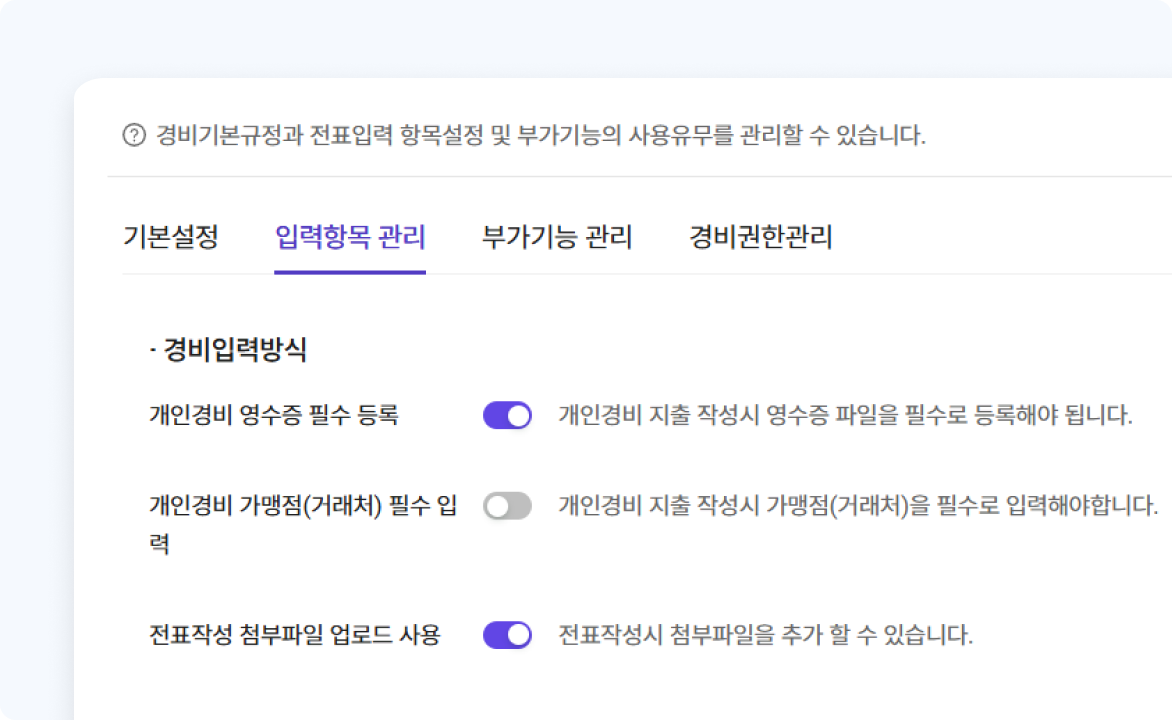
Task: Go to the 경비권한관리 tab
Action: click(760, 238)
